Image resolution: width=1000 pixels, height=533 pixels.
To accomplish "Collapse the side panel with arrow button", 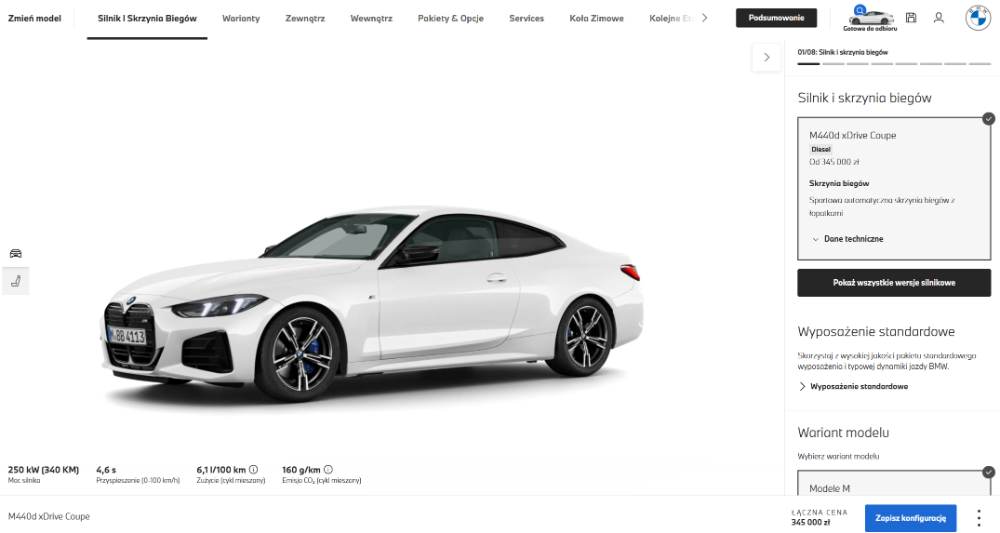I will tap(767, 57).
